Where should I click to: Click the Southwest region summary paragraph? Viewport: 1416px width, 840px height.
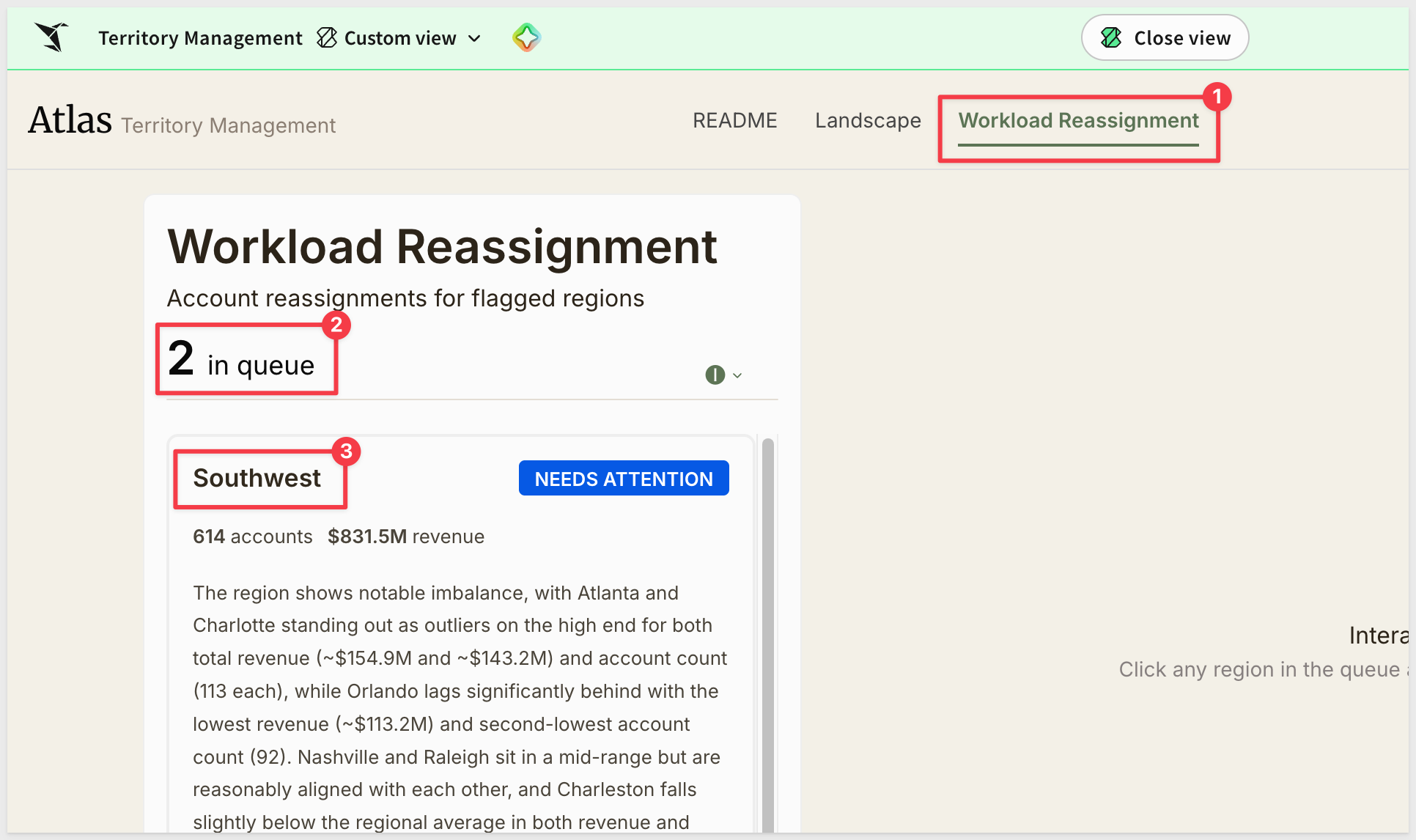(x=460, y=707)
